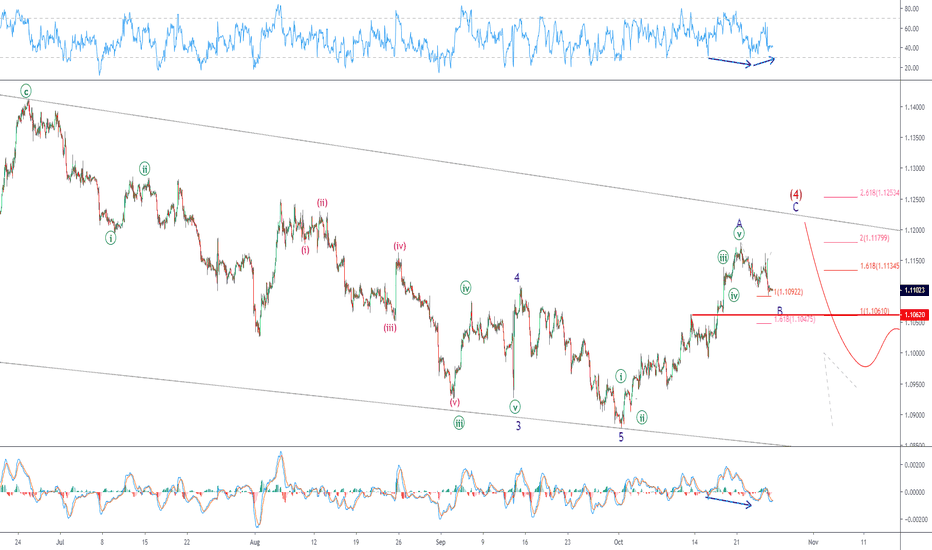
Task: Select the red (4) wave label
Action: click(796, 194)
